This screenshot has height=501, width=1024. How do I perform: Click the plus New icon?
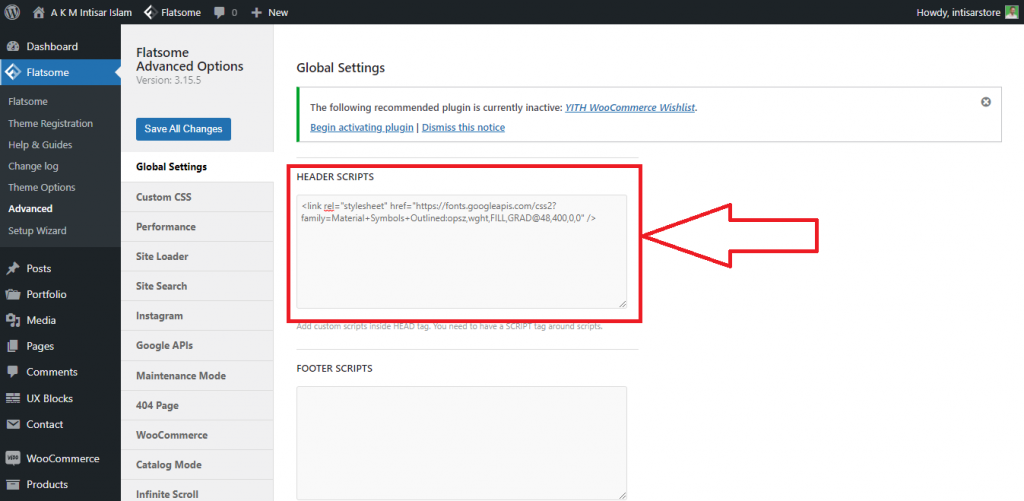[x=257, y=12]
